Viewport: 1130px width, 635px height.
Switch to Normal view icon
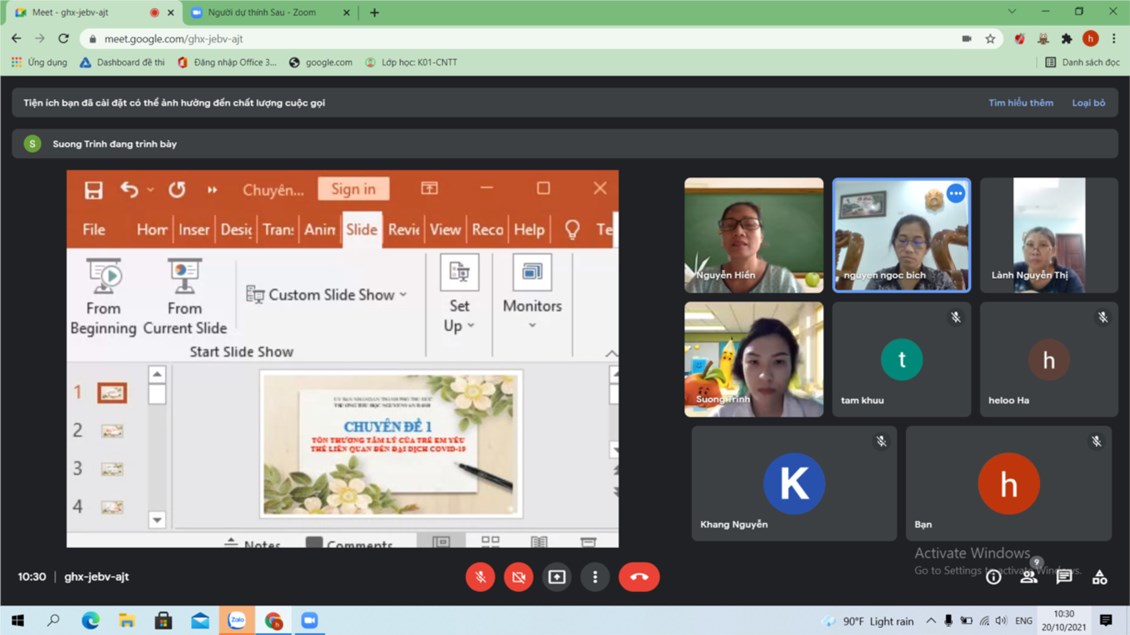point(441,541)
